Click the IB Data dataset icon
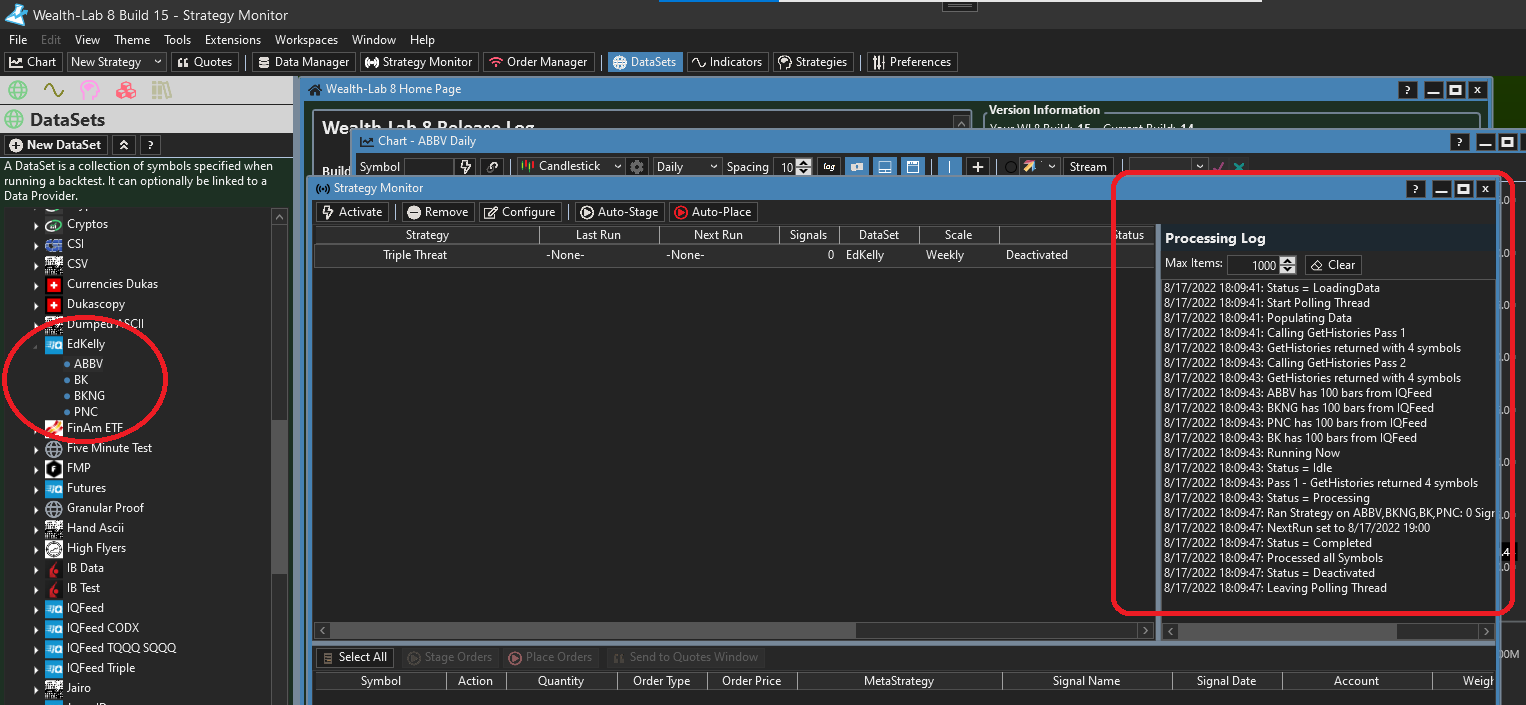This screenshot has width=1526, height=705. (x=54, y=568)
